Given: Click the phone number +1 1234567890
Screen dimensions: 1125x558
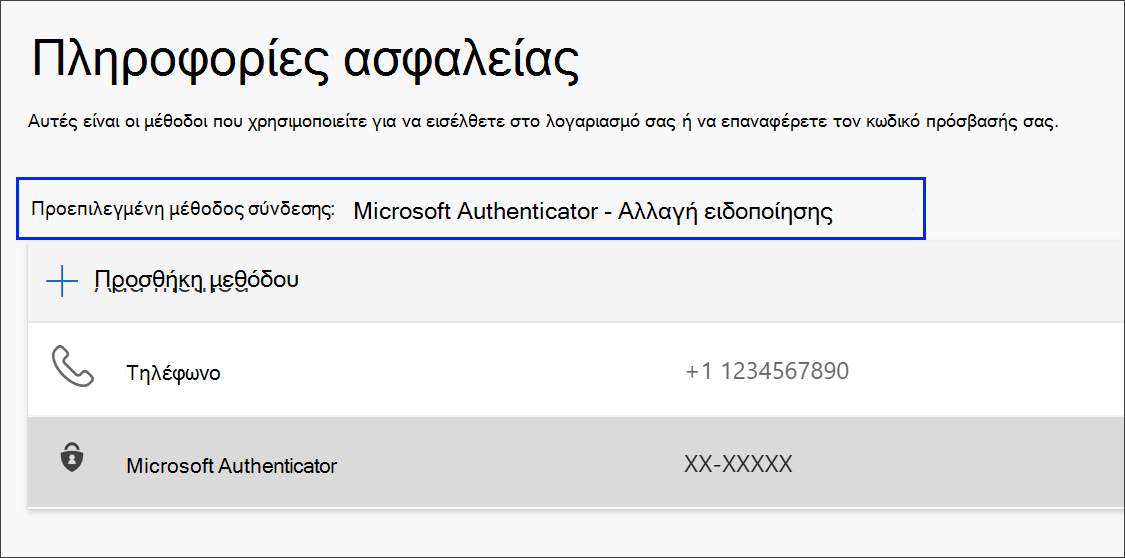Looking at the screenshot, I should [x=767, y=371].
